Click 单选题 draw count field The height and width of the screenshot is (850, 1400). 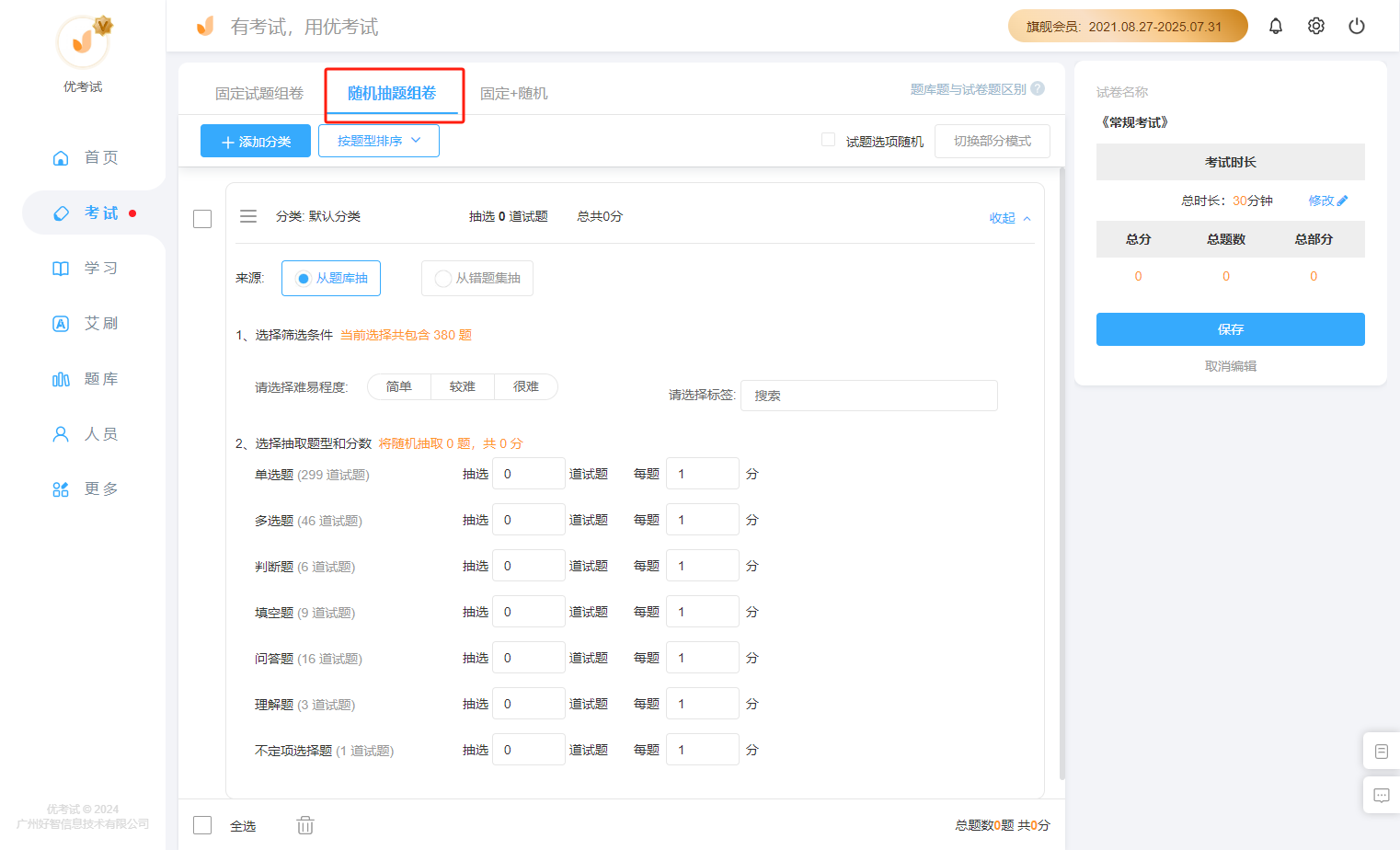529,474
